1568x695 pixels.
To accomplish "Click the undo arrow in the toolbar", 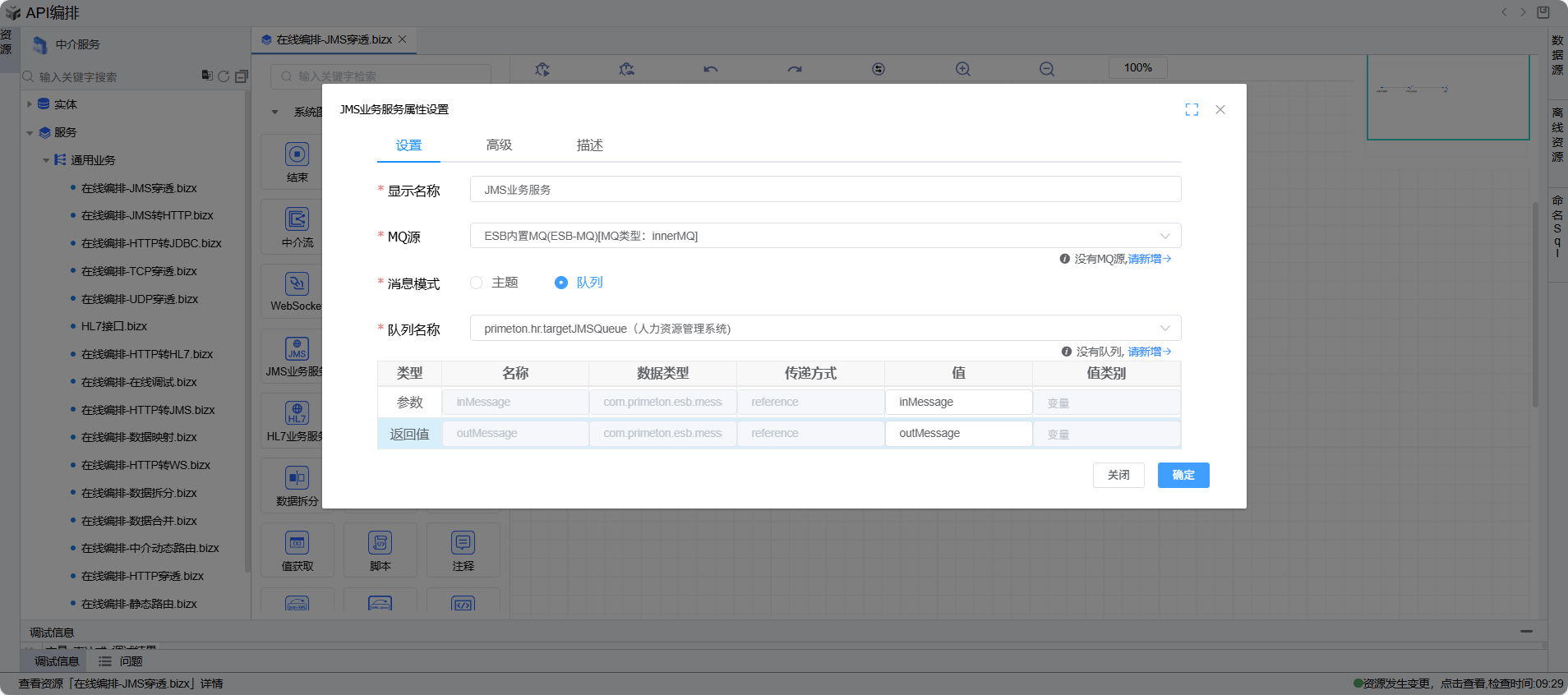I will click(710, 69).
